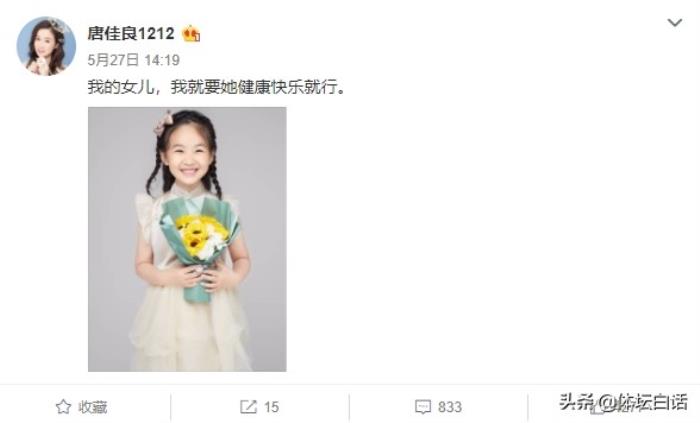
Task: Click the pink hair bow in the photo
Action: [x=163, y=121]
